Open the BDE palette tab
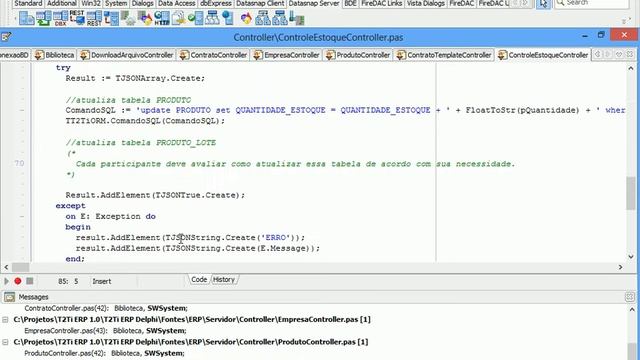Screen dimensions: 640x360 pyautogui.click(x=350, y=3)
